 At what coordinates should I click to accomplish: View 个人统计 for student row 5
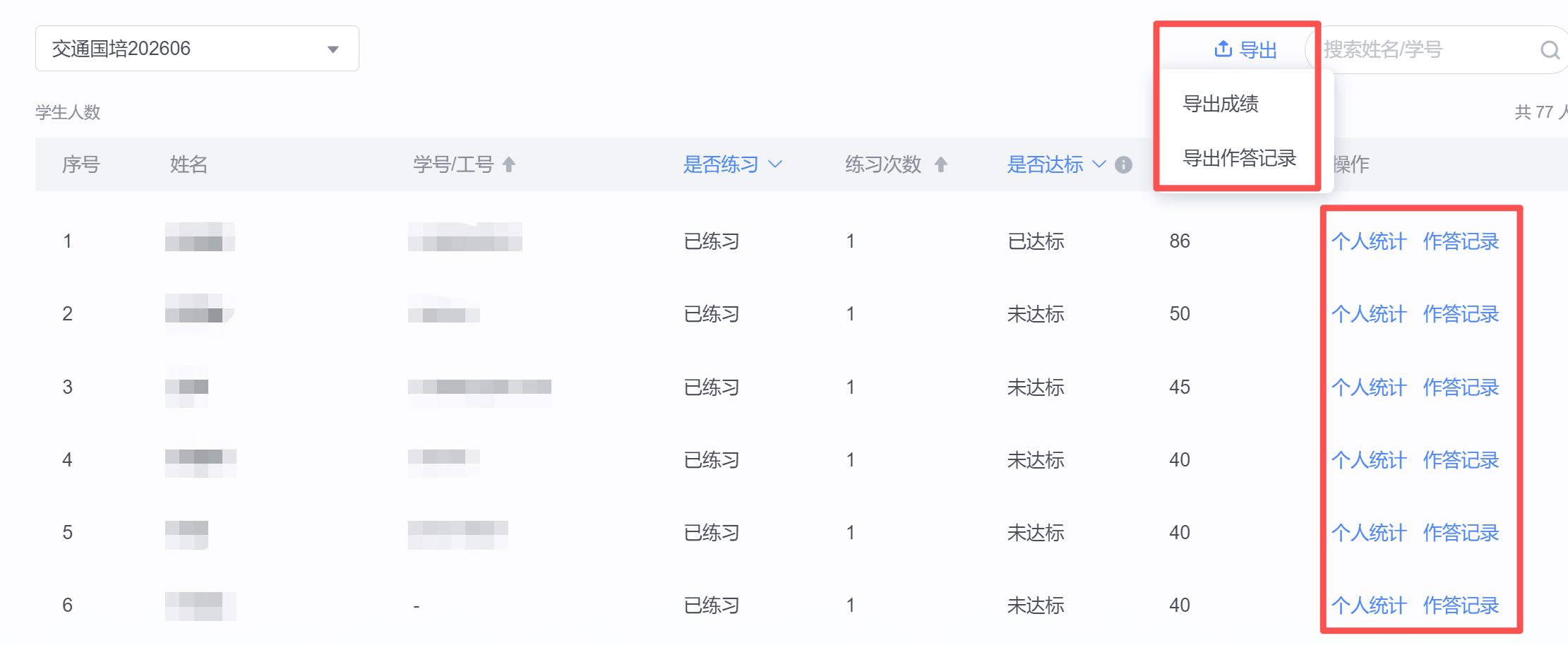point(1369,533)
